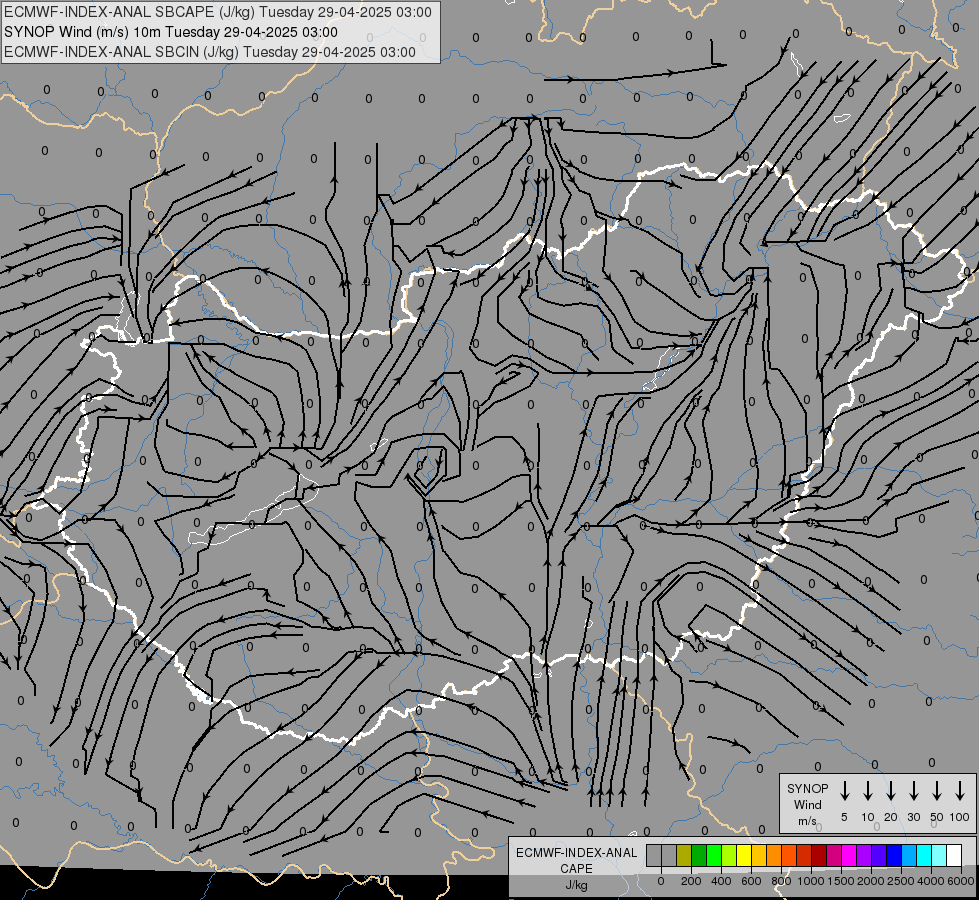Pick the olive swatch in CAPE legend
Image resolution: width=979 pixels, height=900 pixels.
click(684, 855)
